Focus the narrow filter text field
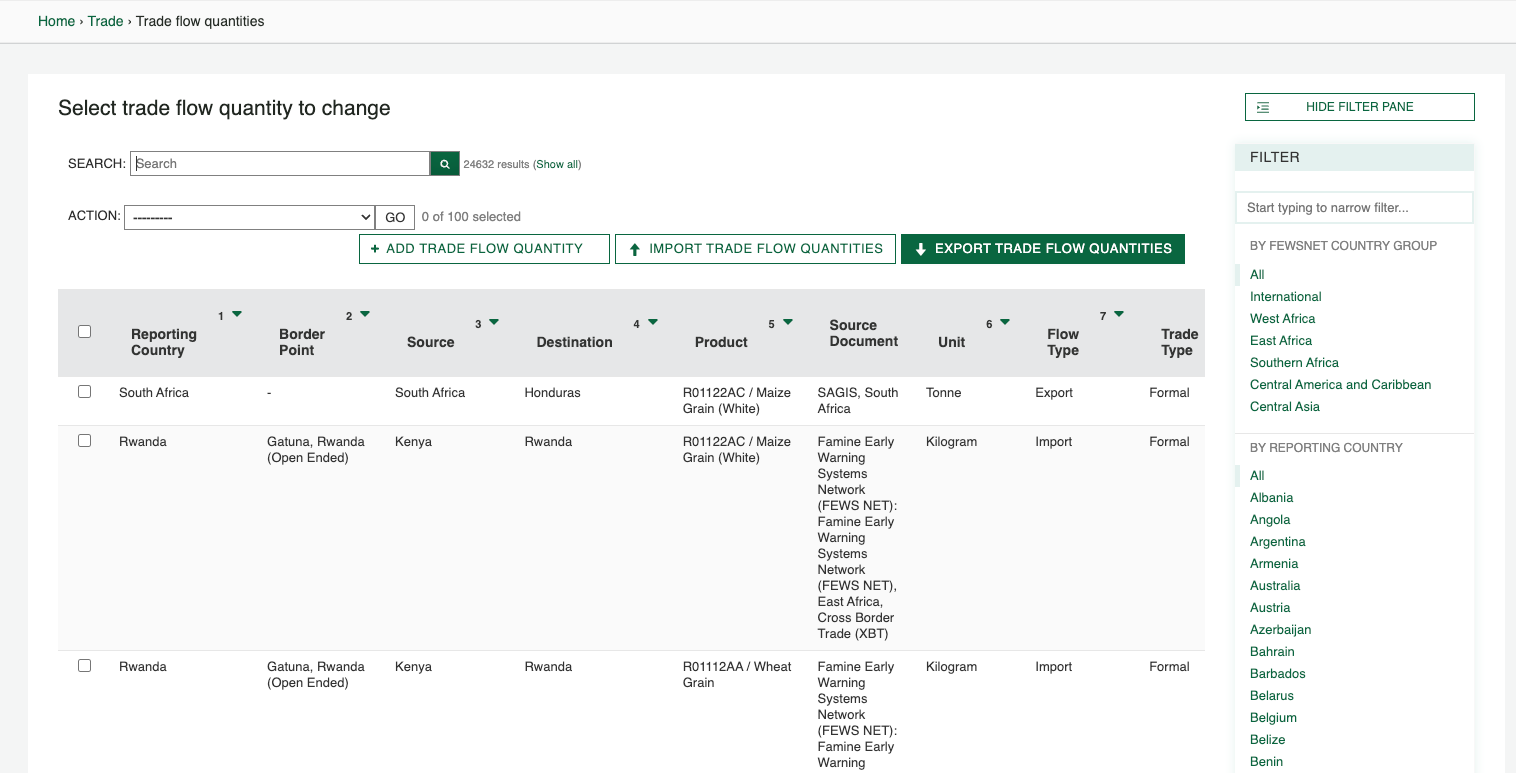 [x=1354, y=208]
